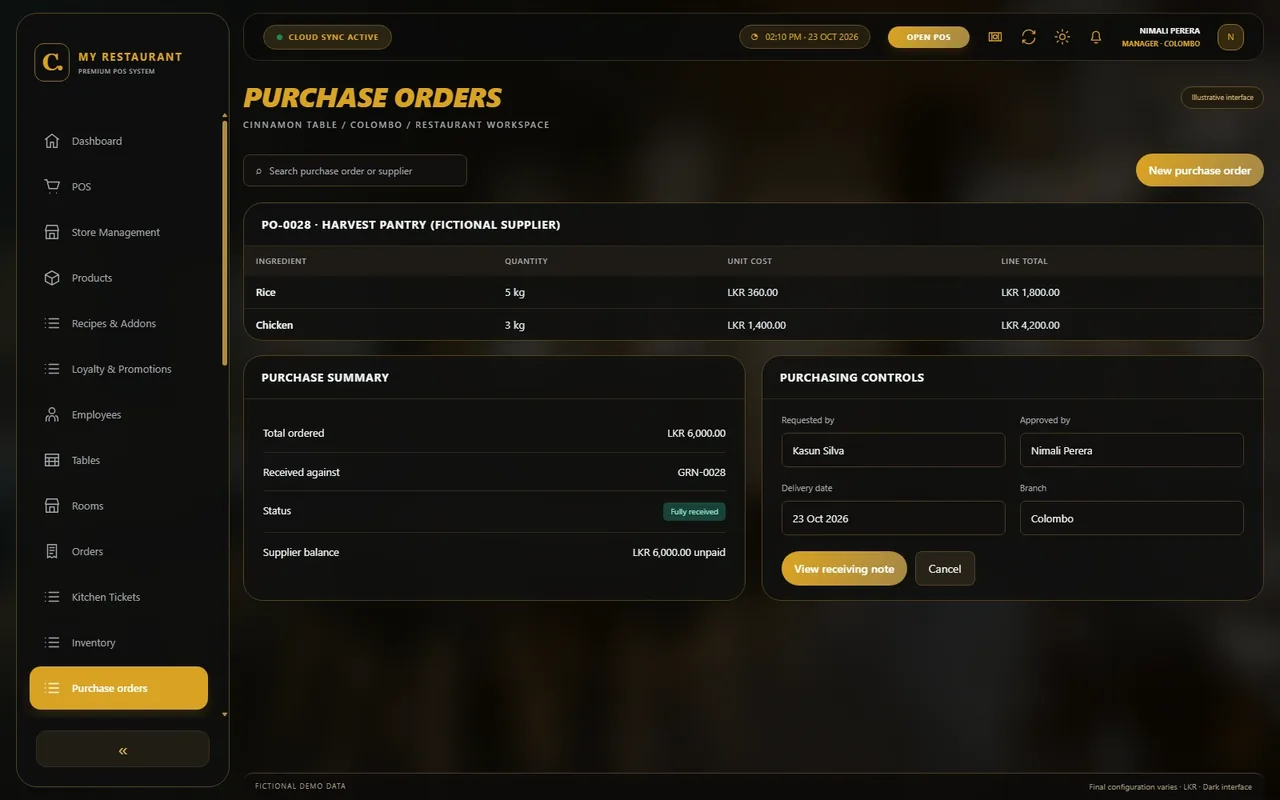Click the Rooms icon in sidebar
Screen dimensions: 1280x800
click(52, 506)
